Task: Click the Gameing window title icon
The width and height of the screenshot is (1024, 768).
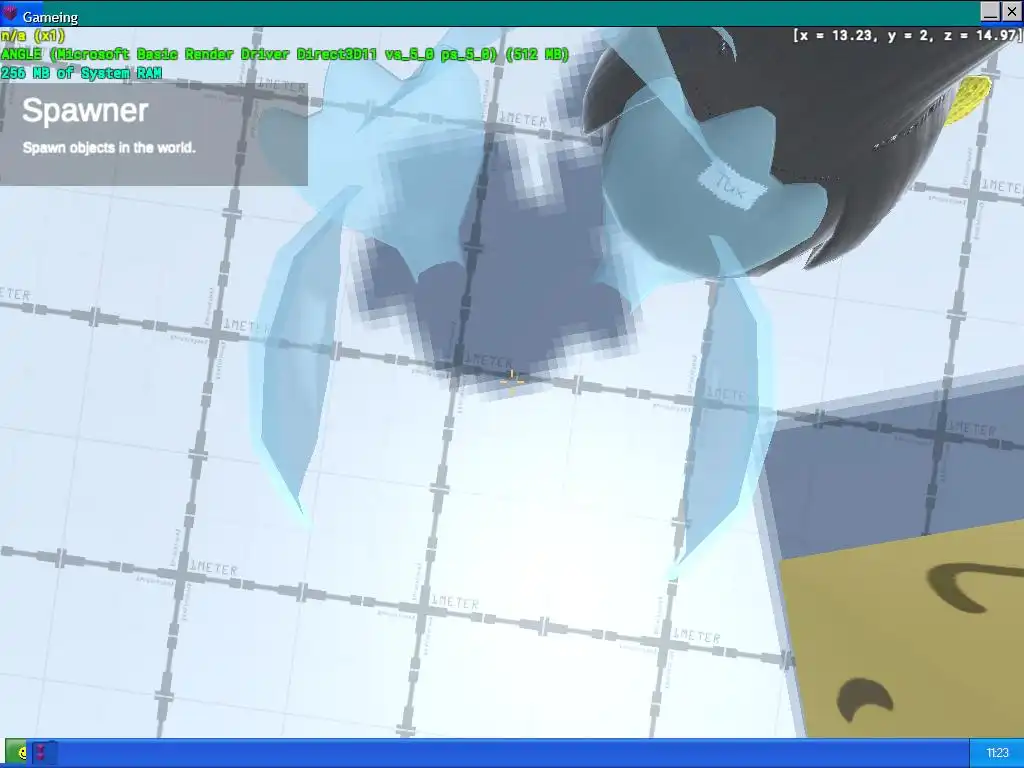Action: [10, 13]
